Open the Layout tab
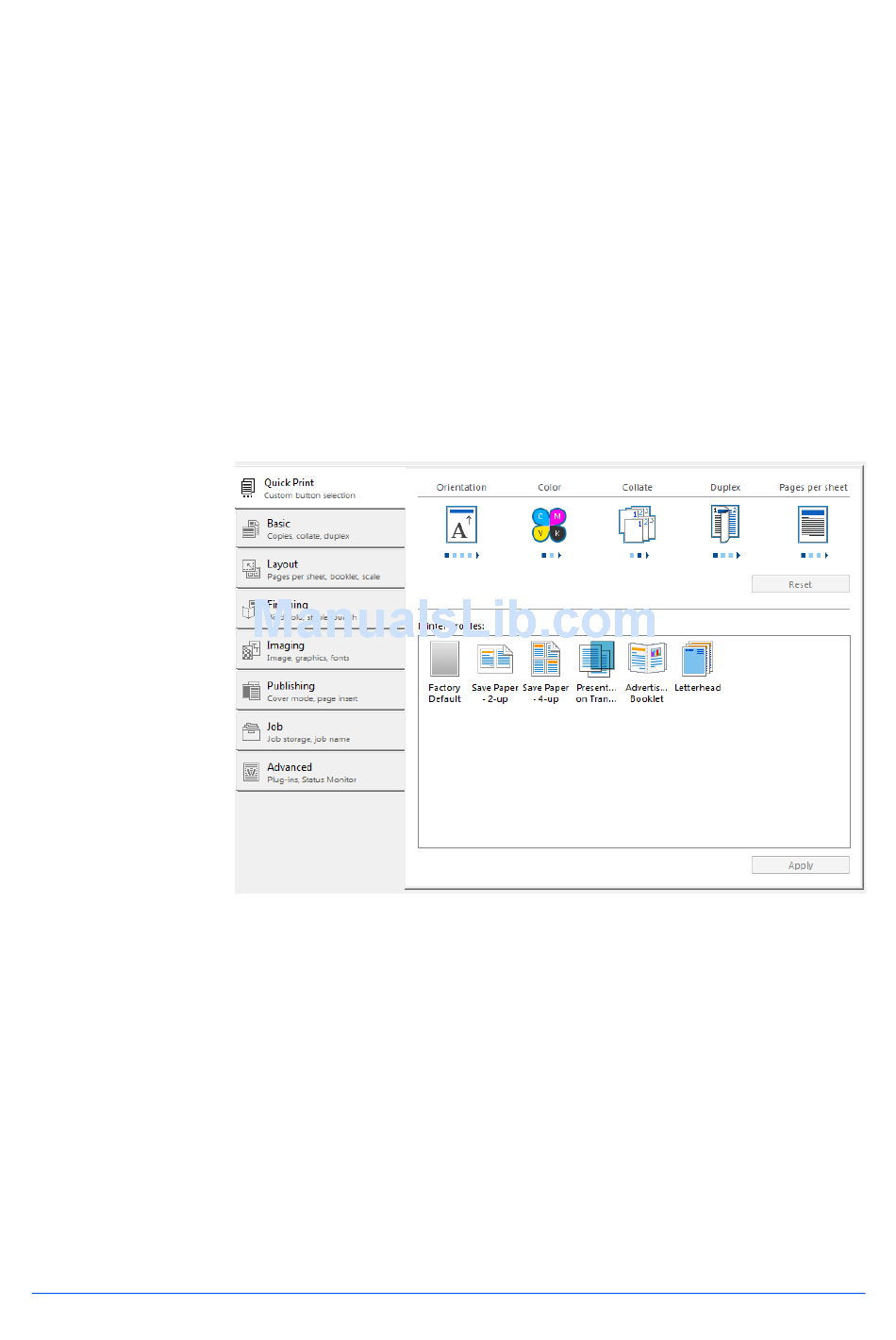This screenshot has width=896, height=1340. (321, 569)
